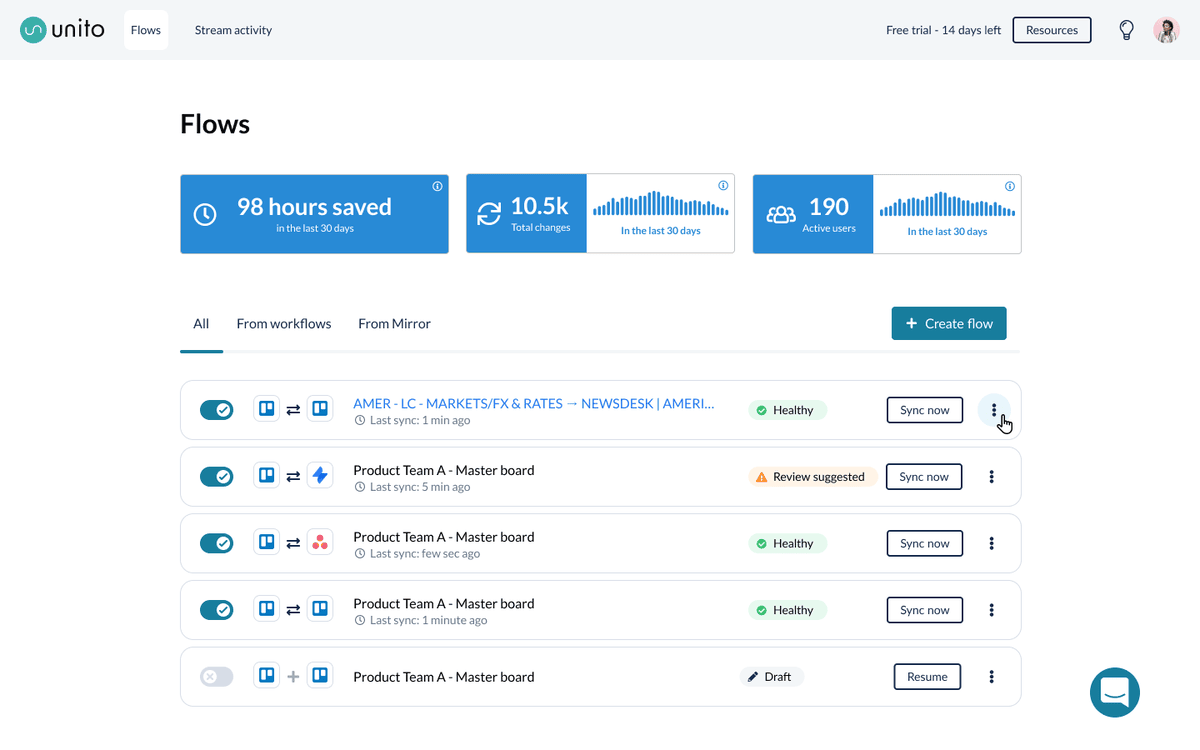Go to Stream activity page
This screenshot has width=1200, height=750.
(233, 30)
